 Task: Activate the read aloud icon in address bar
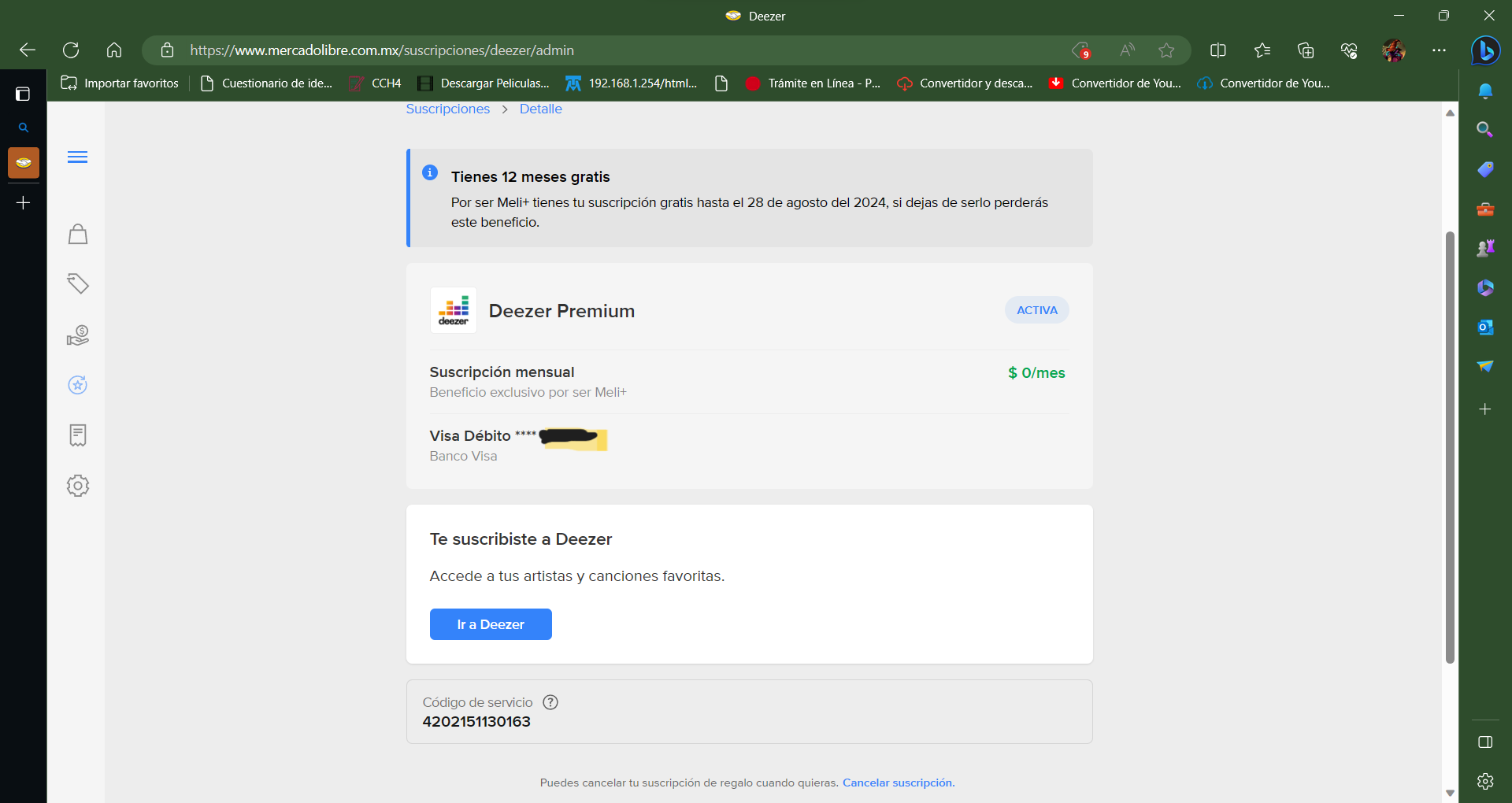[x=1127, y=50]
